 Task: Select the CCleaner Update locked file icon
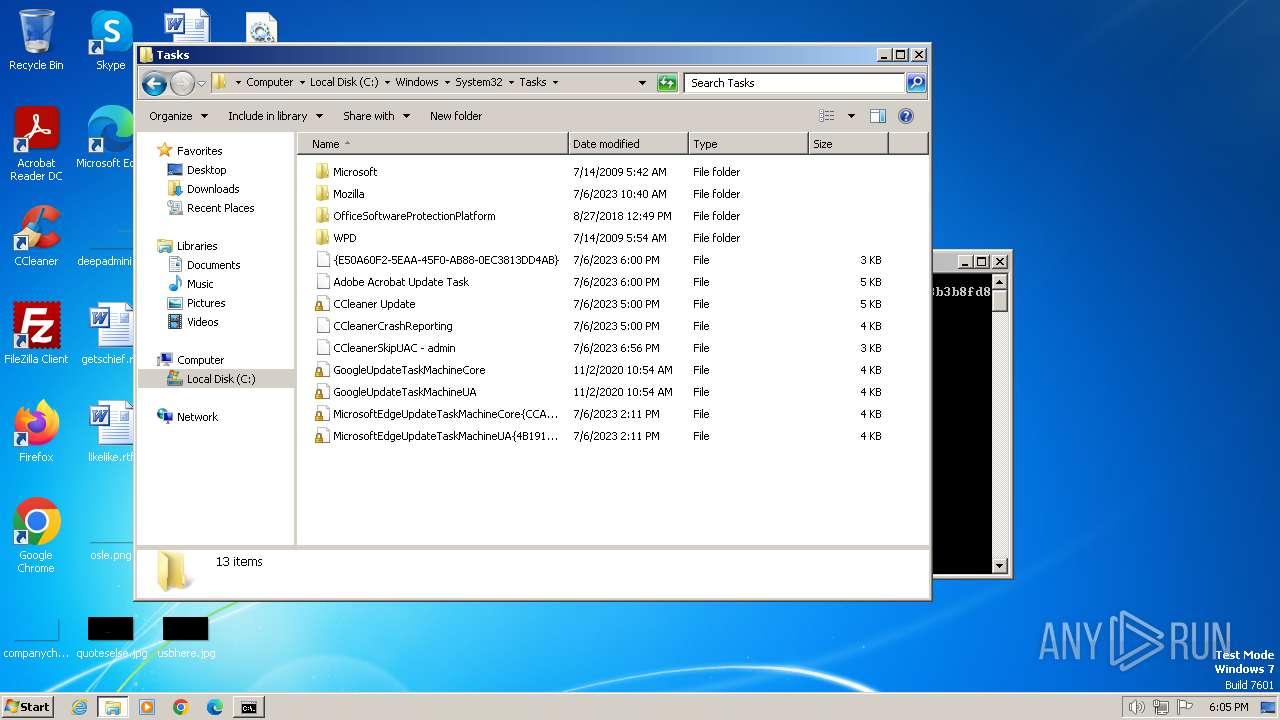322,304
